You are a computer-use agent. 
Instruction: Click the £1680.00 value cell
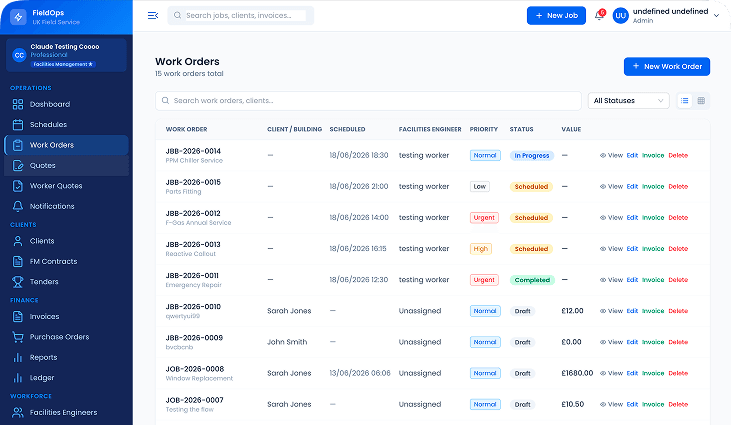point(577,373)
